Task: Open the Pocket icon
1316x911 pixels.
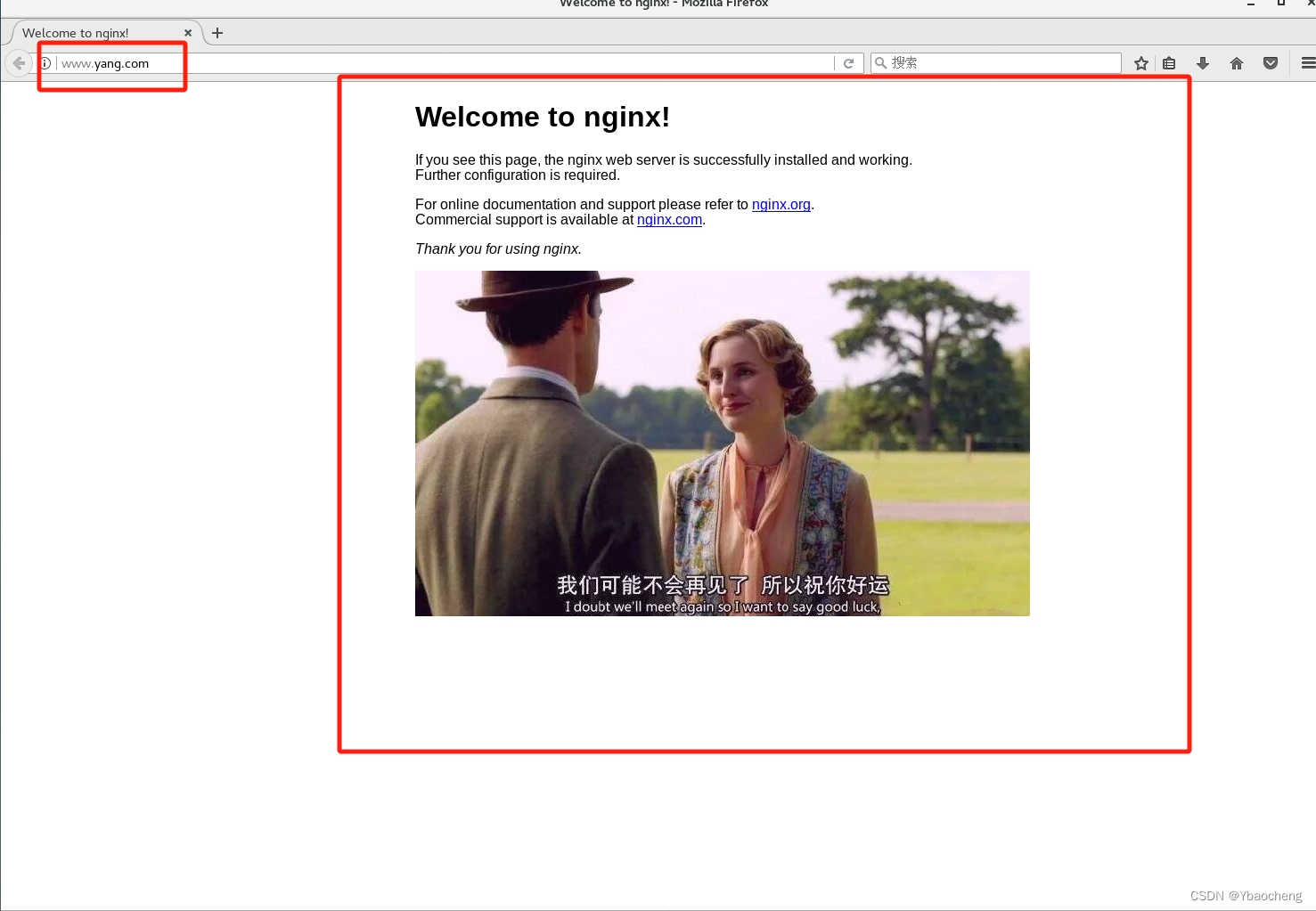Action: [x=1271, y=63]
